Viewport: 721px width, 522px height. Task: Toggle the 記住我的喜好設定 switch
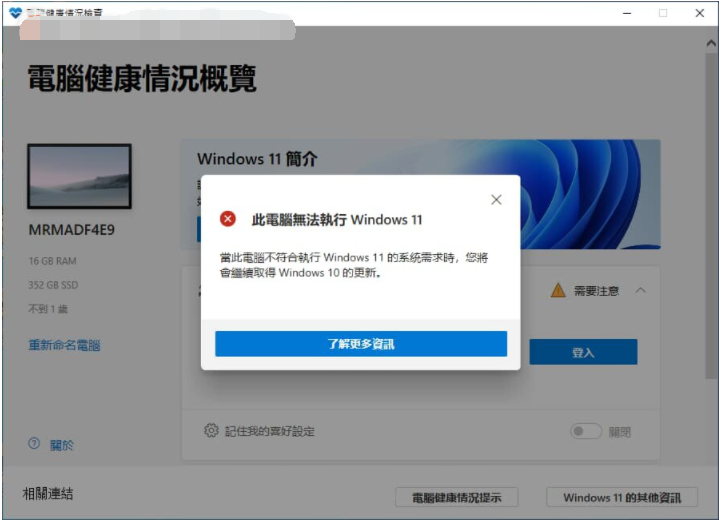click(x=586, y=432)
